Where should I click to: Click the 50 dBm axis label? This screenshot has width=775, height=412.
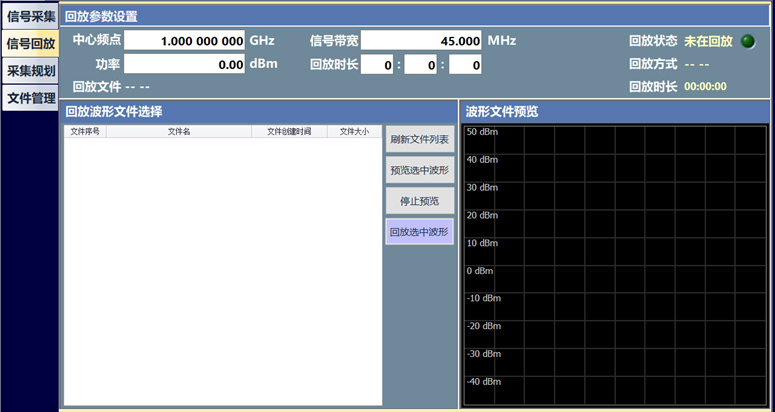pos(482,132)
